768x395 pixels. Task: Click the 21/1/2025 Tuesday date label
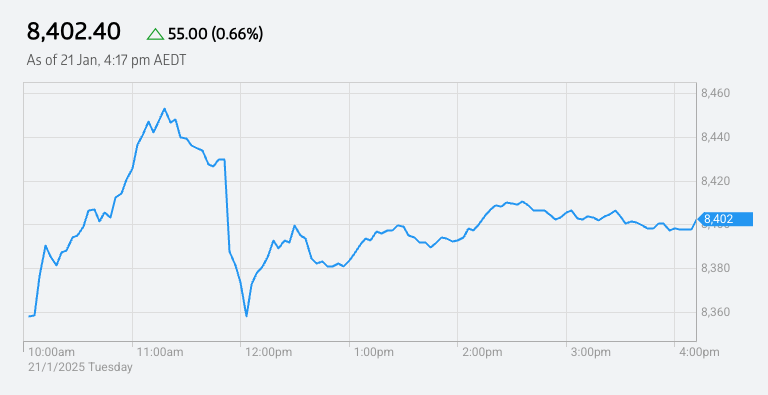80,367
